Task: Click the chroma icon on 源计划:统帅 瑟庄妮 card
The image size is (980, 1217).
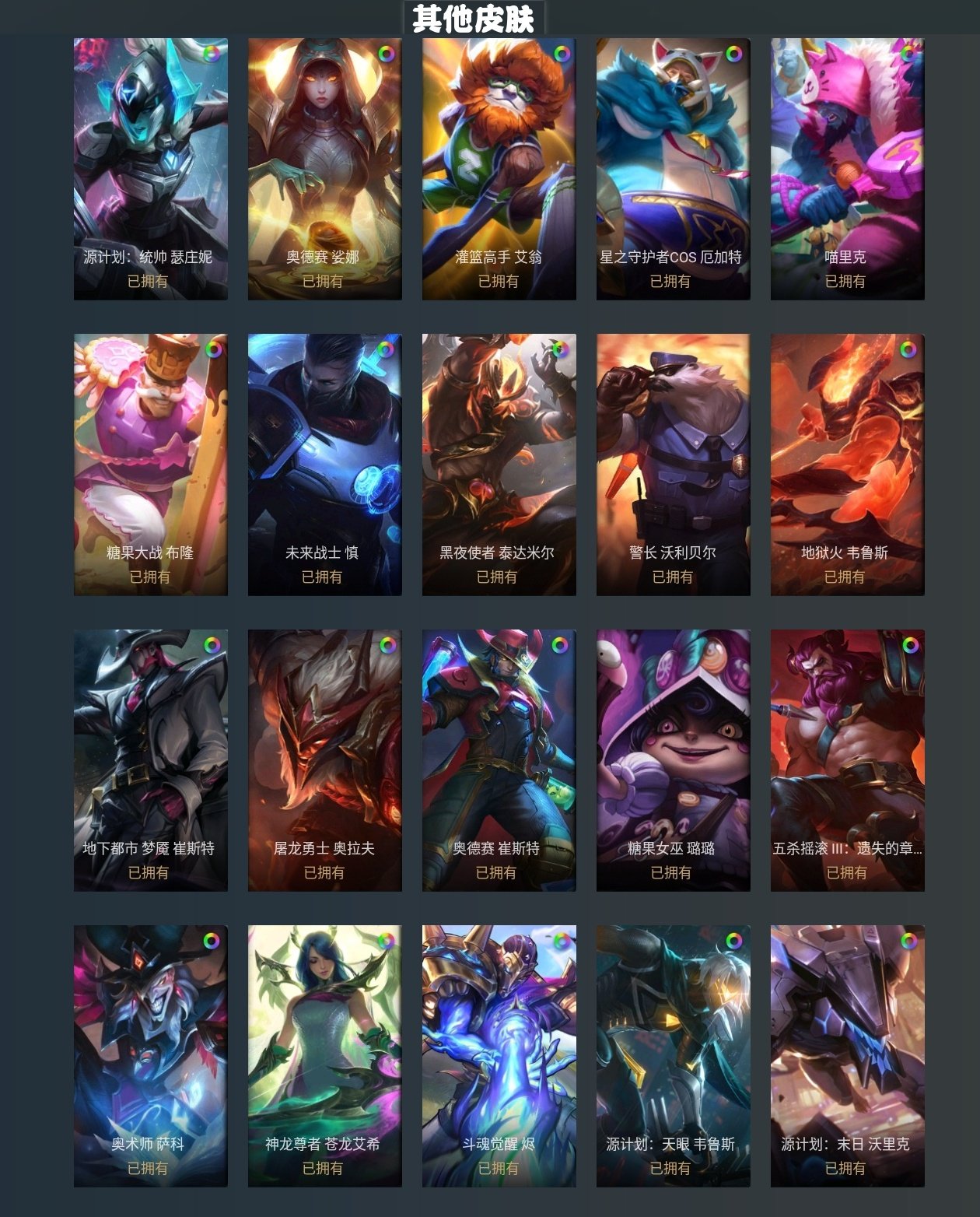Action: pos(212,54)
